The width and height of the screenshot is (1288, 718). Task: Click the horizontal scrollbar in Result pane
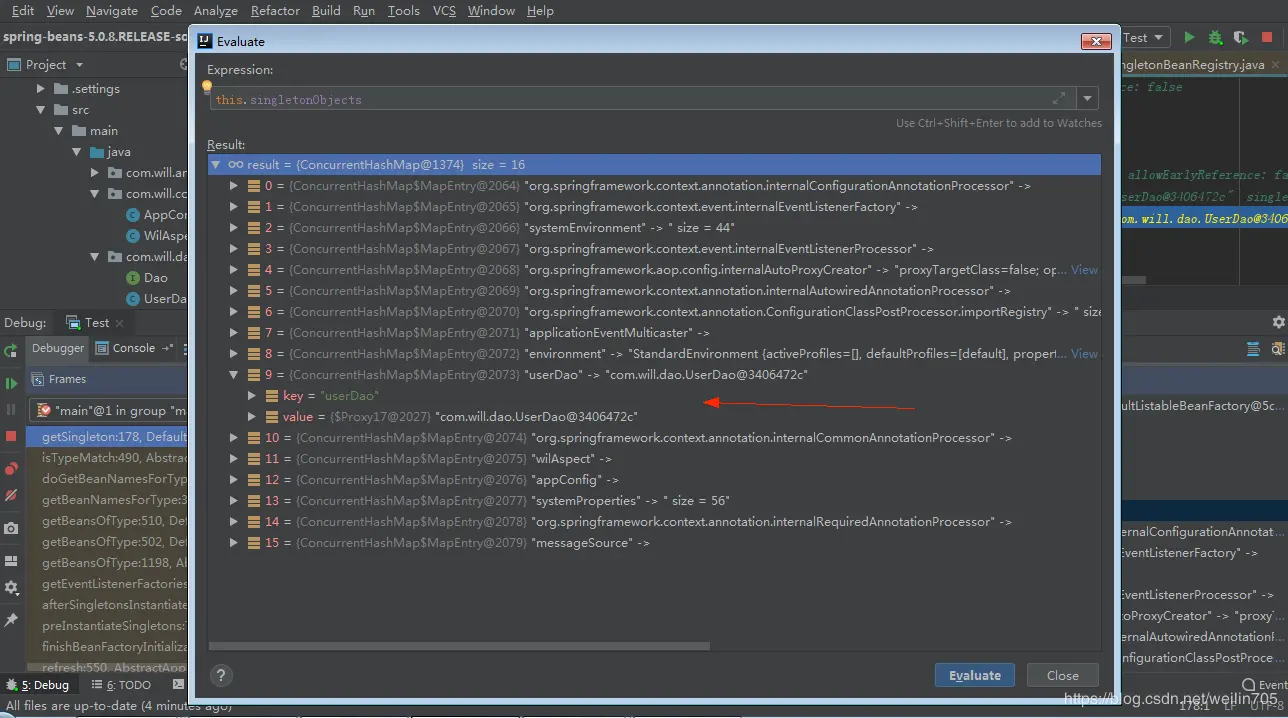coord(460,646)
